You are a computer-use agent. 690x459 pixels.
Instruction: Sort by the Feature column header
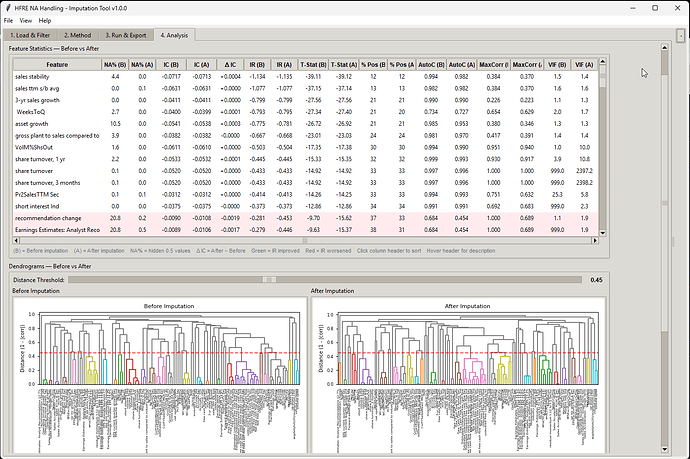pos(56,64)
